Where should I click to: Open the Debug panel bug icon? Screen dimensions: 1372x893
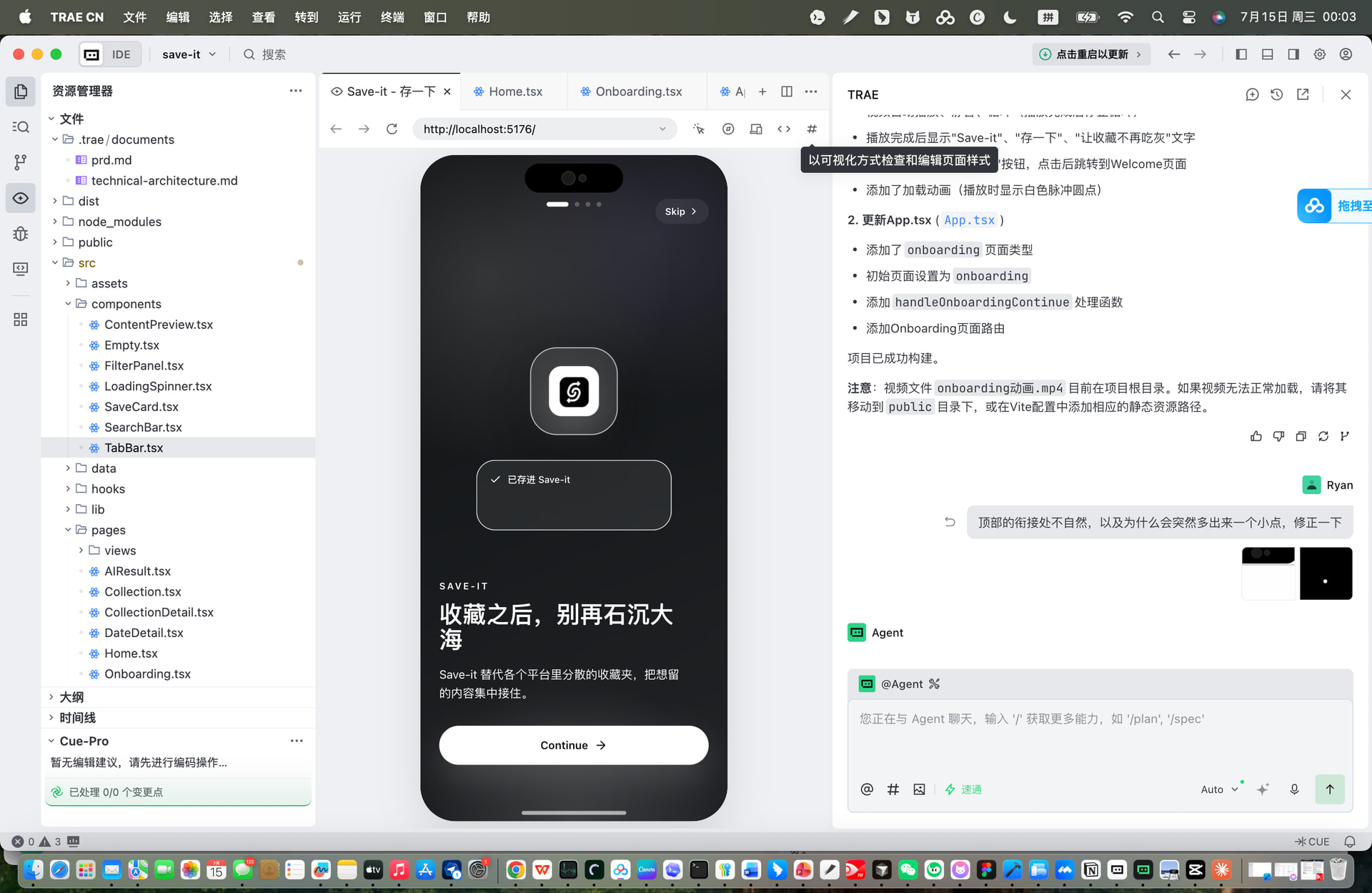[21, 234]
